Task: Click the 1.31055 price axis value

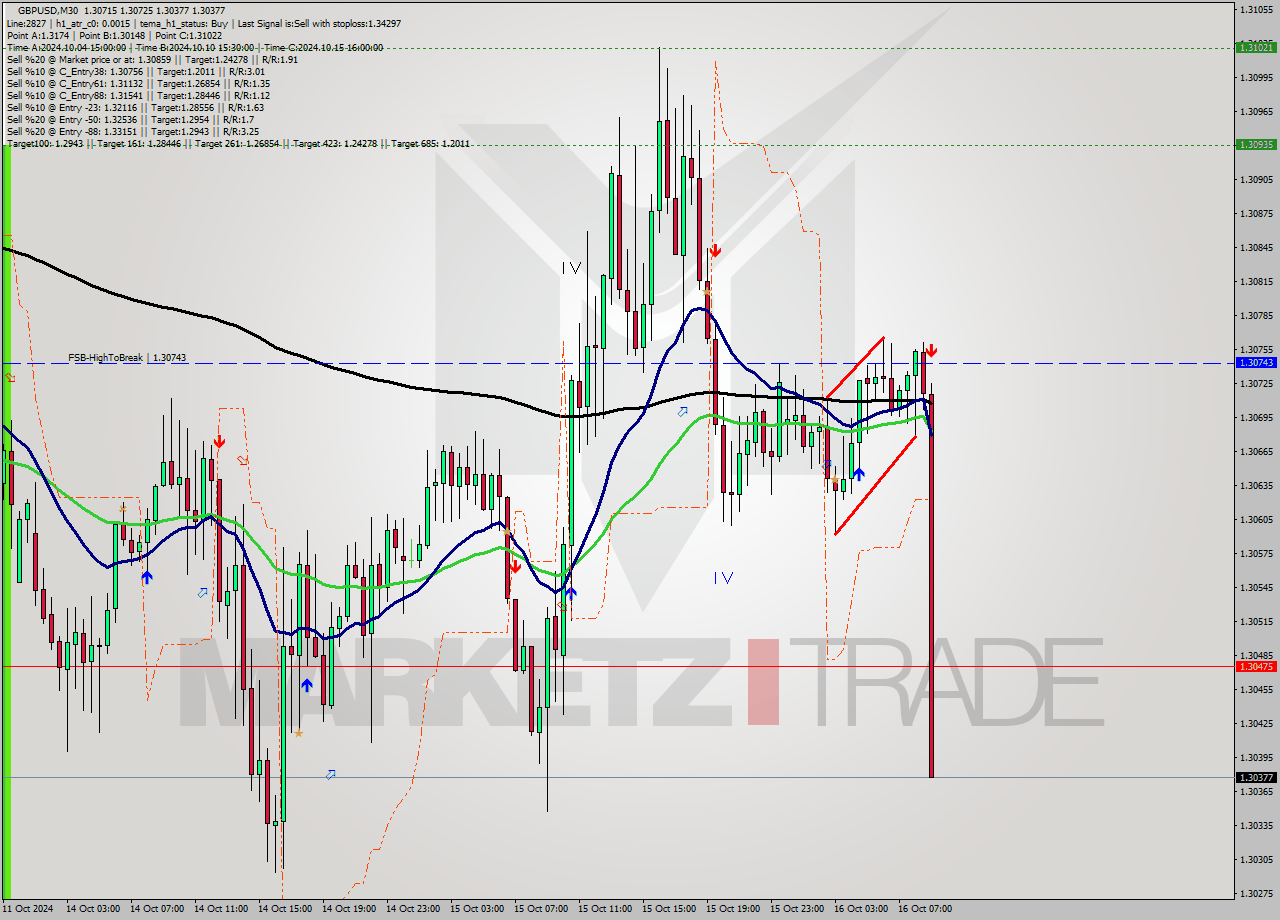Action: 1256,9
